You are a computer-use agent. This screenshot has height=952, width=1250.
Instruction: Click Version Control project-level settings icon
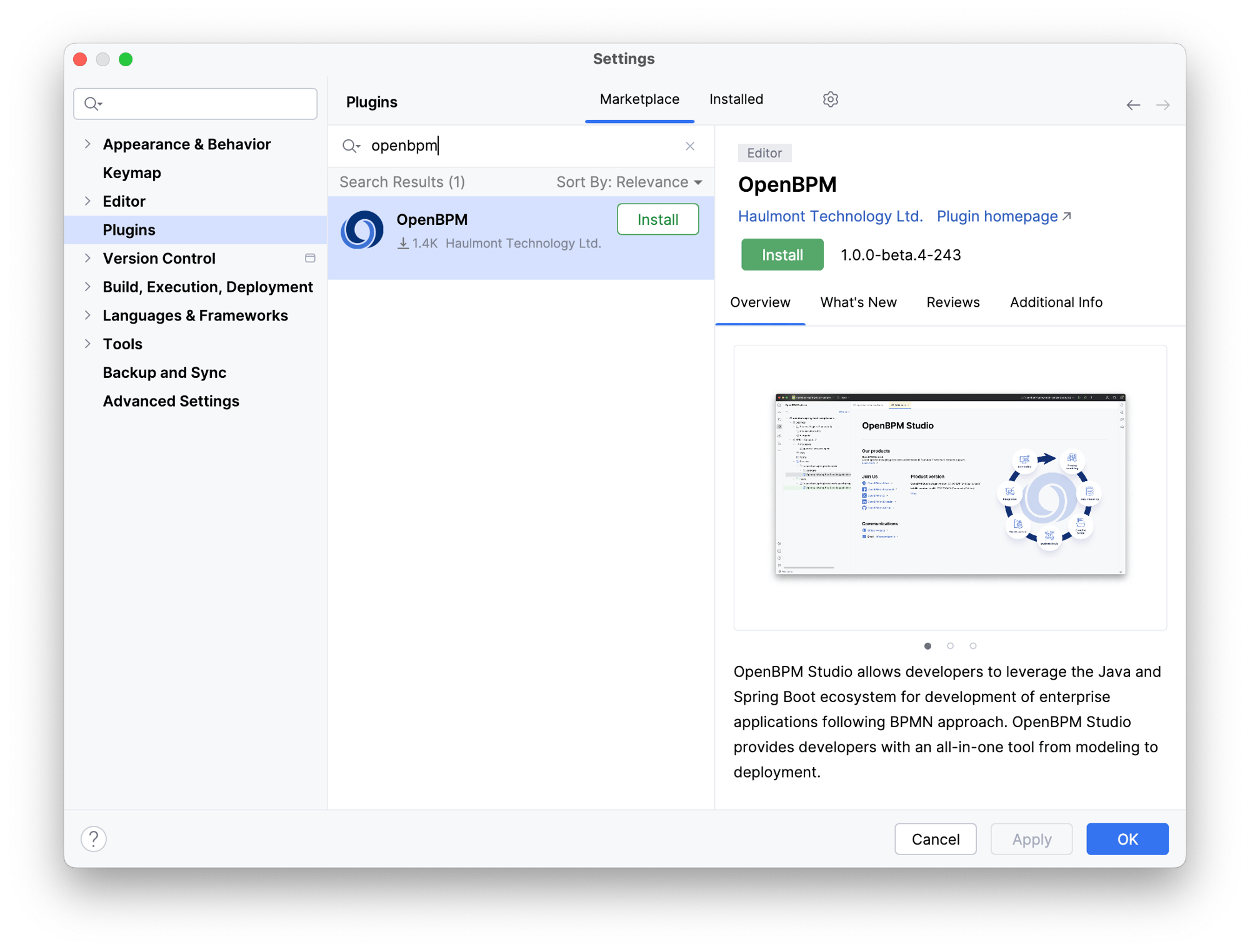click(310, 258)
